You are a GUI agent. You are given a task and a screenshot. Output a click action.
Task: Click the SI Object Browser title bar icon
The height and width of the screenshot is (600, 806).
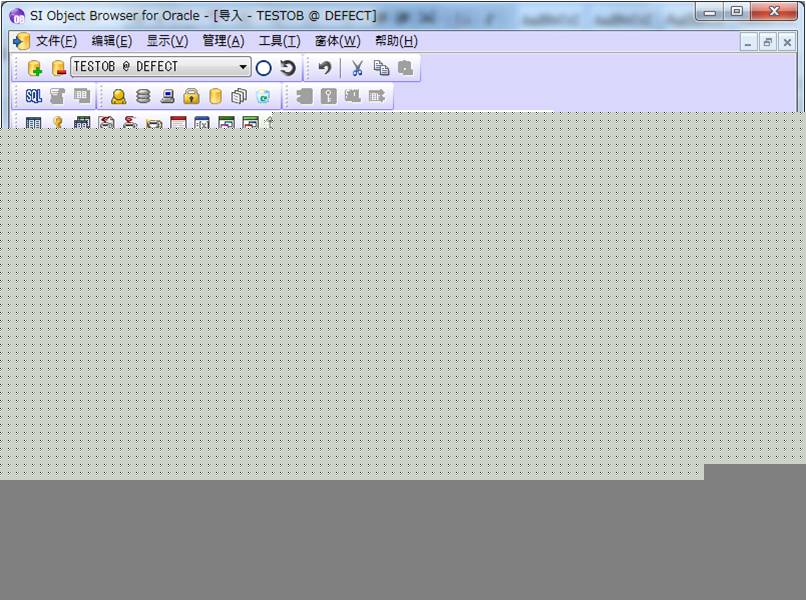[x=17, y=16]
